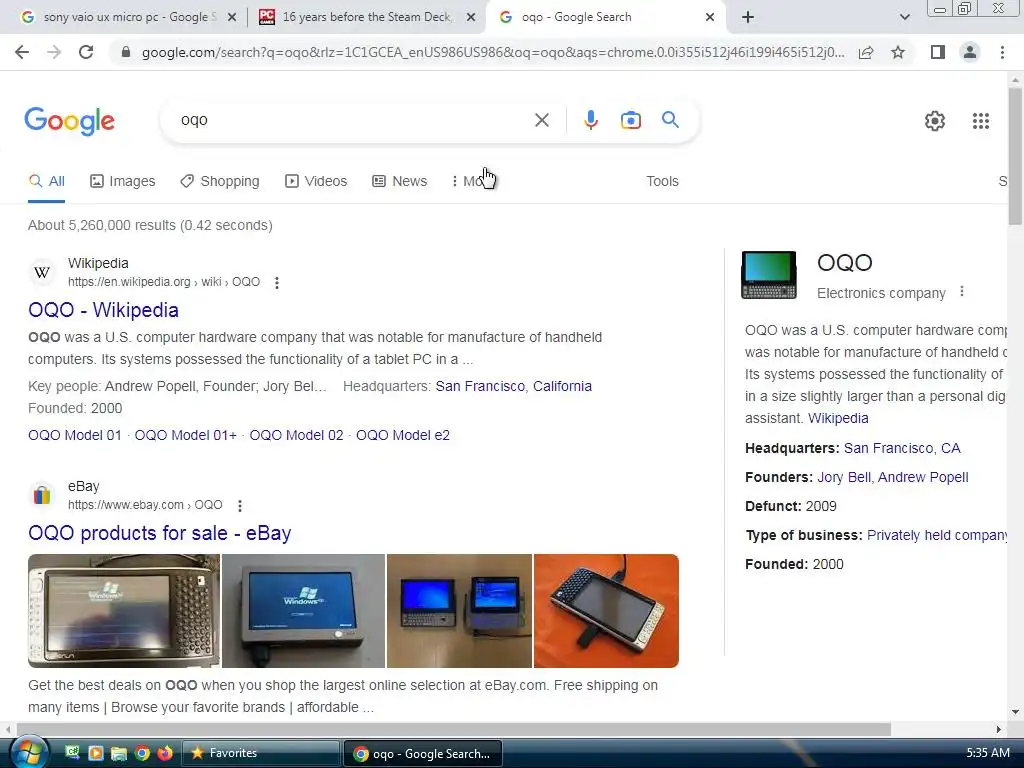Click San Francisco, CA headquarters link
This screenshot has width=1024, height=768.
(902, 448)
